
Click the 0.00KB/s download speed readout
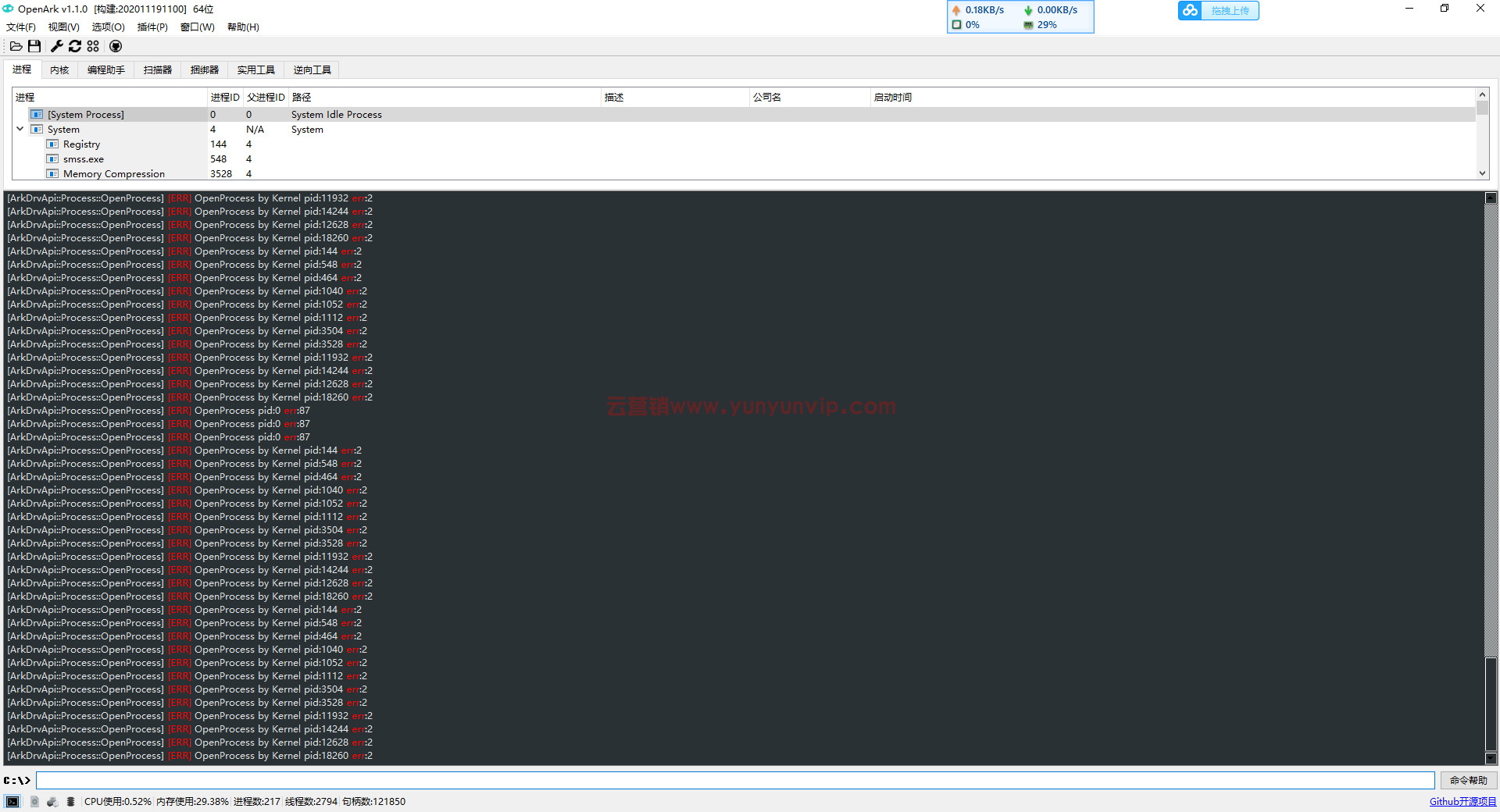[x=1057, y=10]
